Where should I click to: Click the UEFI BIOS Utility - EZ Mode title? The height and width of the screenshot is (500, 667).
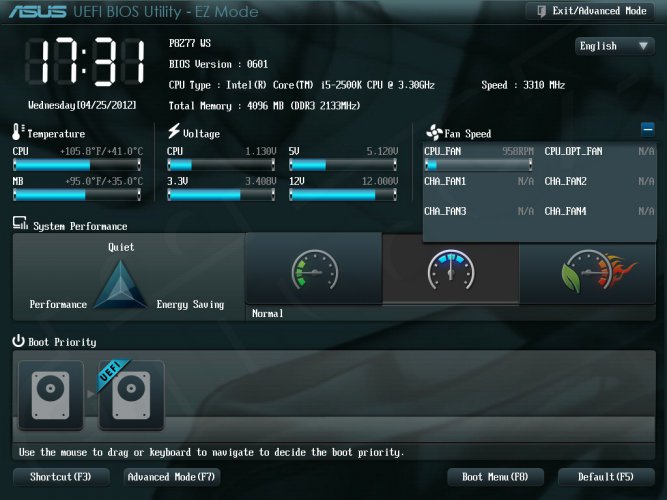166,11
